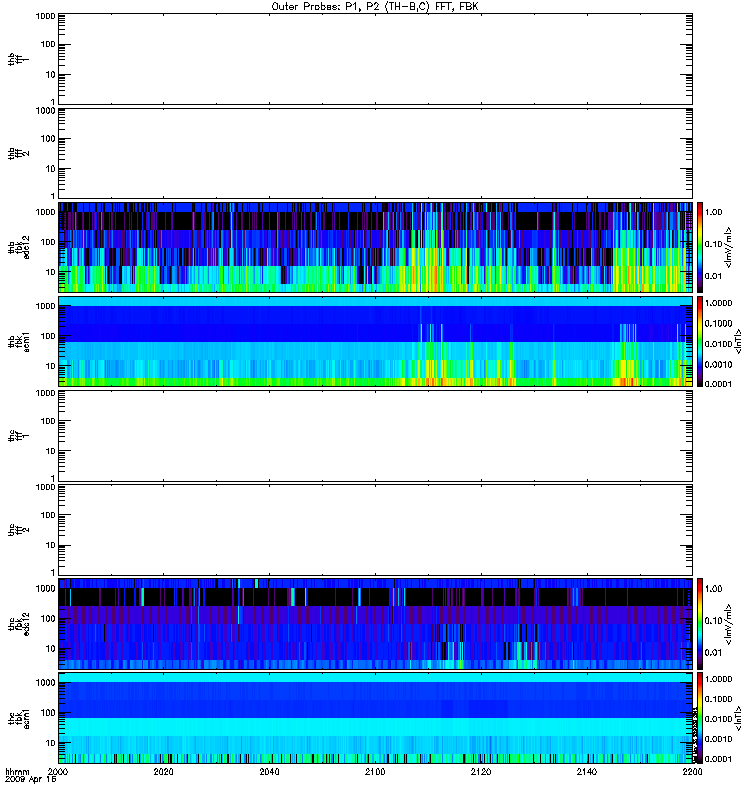The image size is (750, 800).
Task: Click '0.01' on the thc edc12 colorbar scale
Action: pyautogui.click(x=713, y=653)
